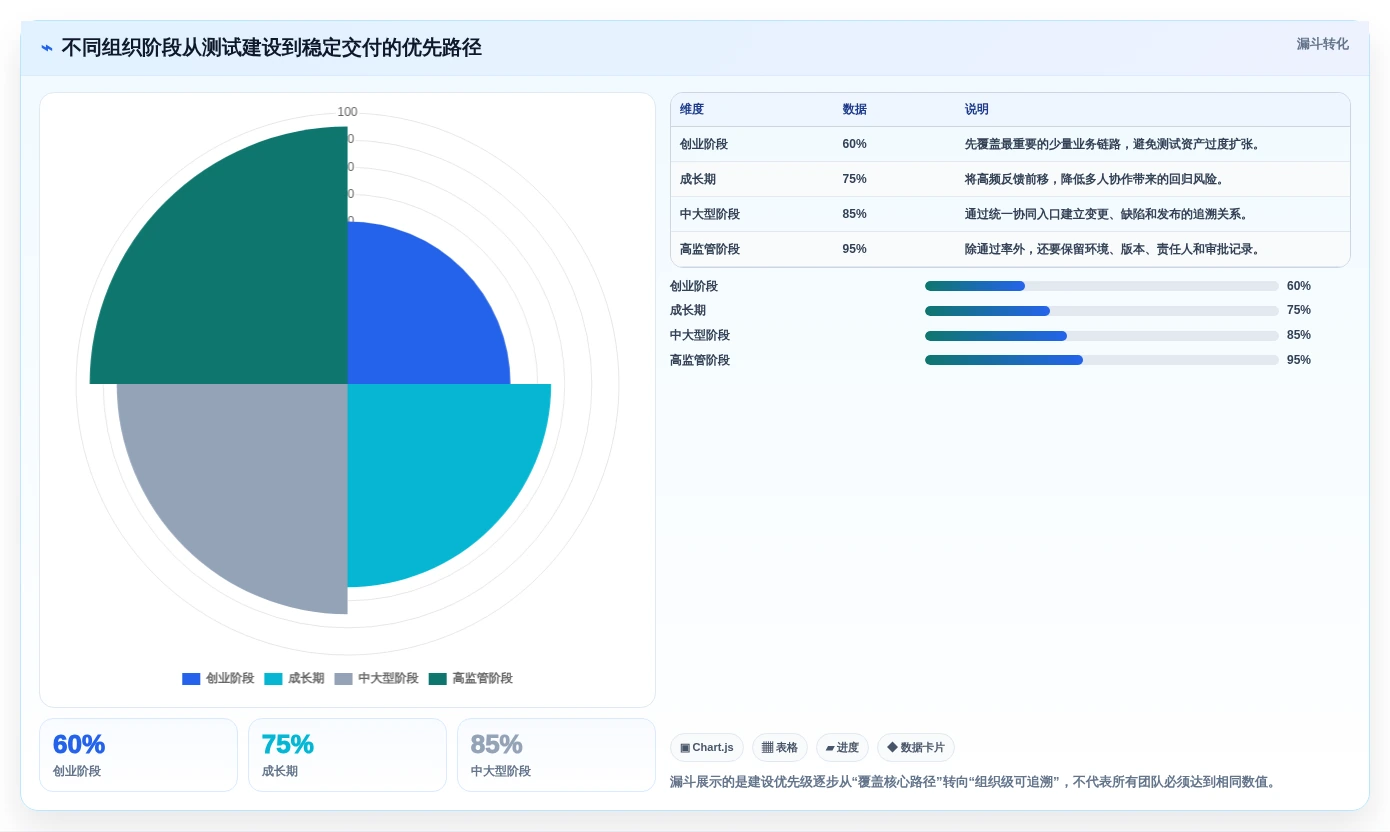Click the 100 axis label on the chart
The image size is (1390, 832).
tap(347, 112)
